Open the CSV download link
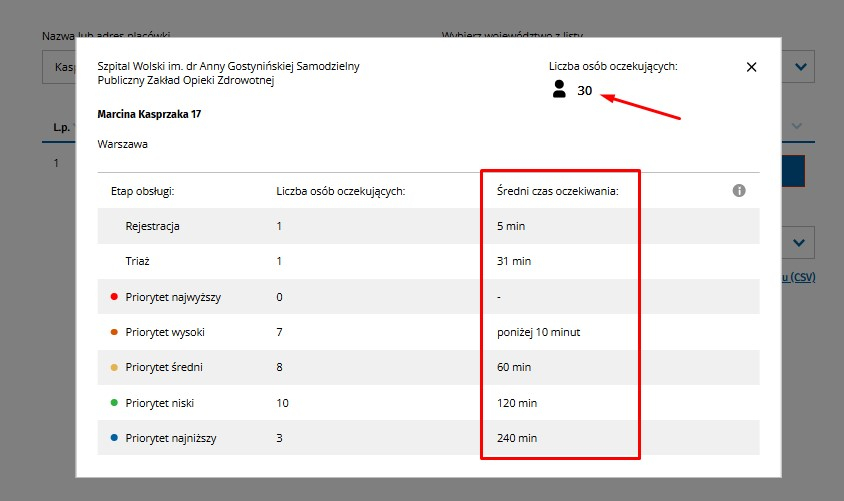 click(x=799, y=277)
